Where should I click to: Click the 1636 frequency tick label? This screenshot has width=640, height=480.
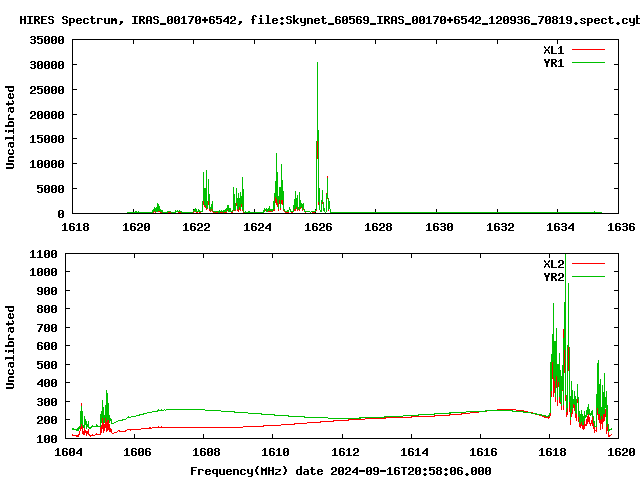621,227
